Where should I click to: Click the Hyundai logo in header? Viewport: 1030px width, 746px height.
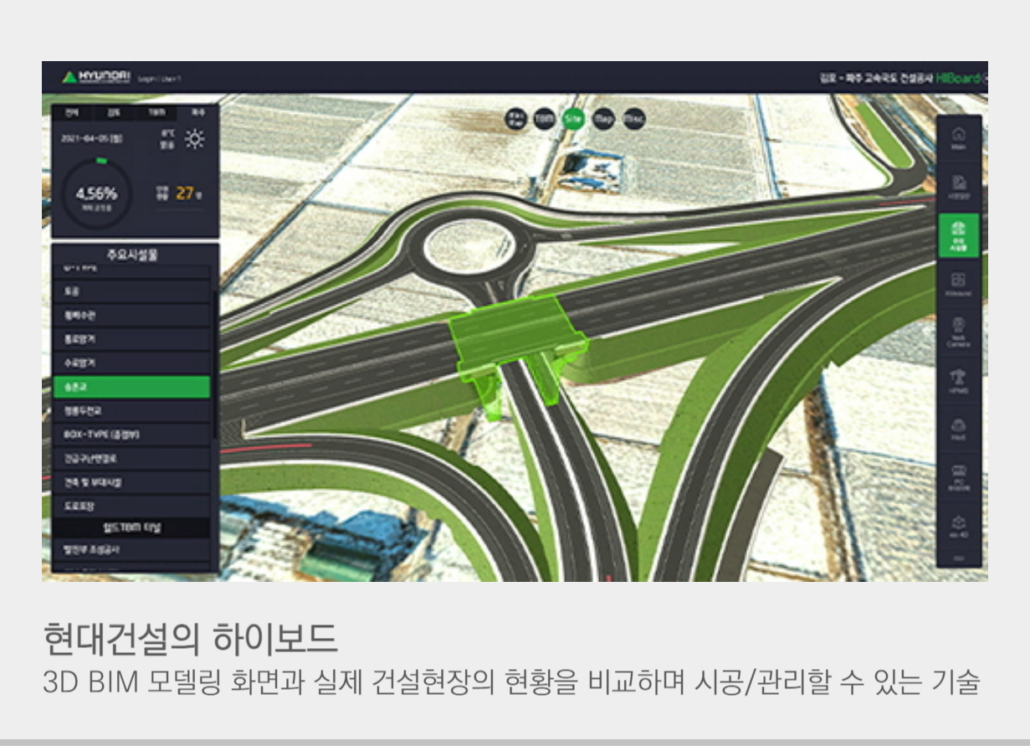point(97,77)
